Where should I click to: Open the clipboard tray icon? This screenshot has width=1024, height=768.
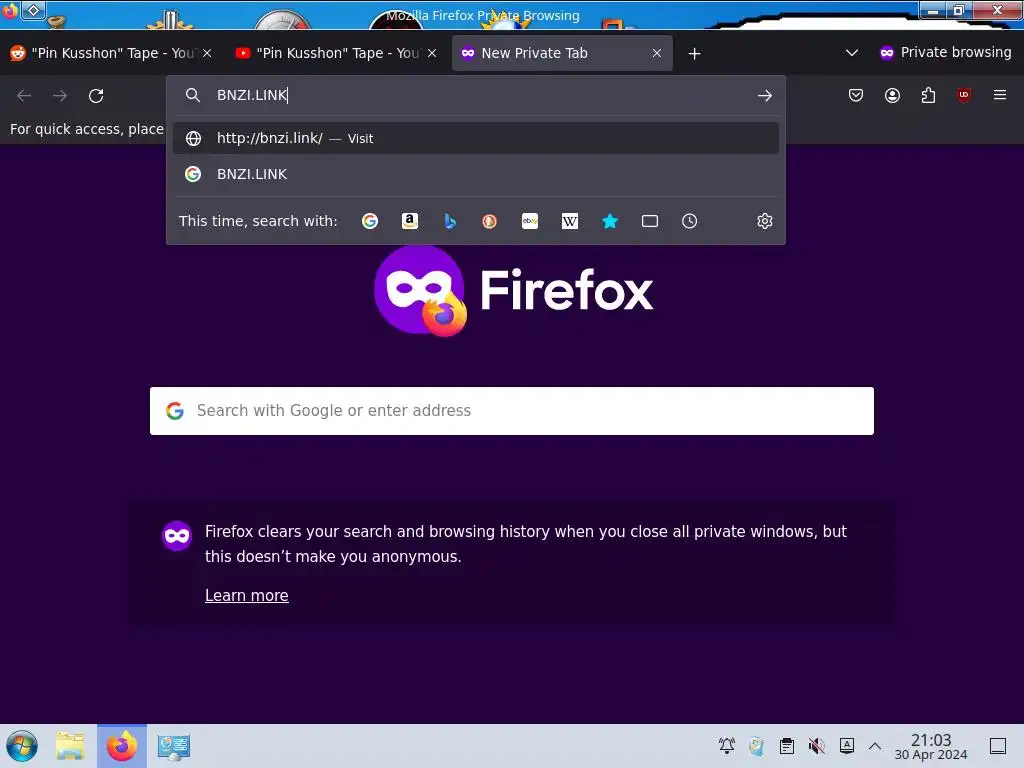pos(787,746)
